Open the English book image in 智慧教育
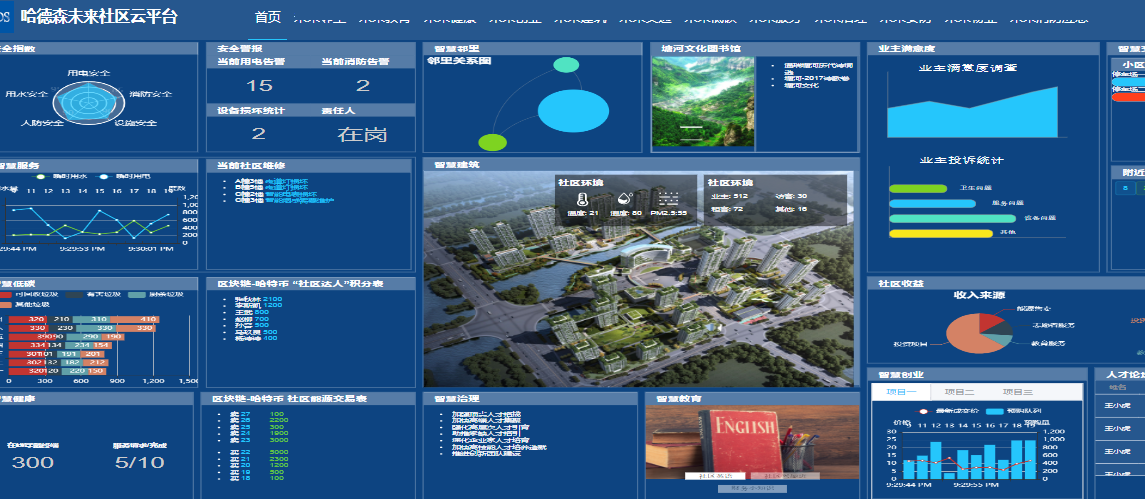 752,443
